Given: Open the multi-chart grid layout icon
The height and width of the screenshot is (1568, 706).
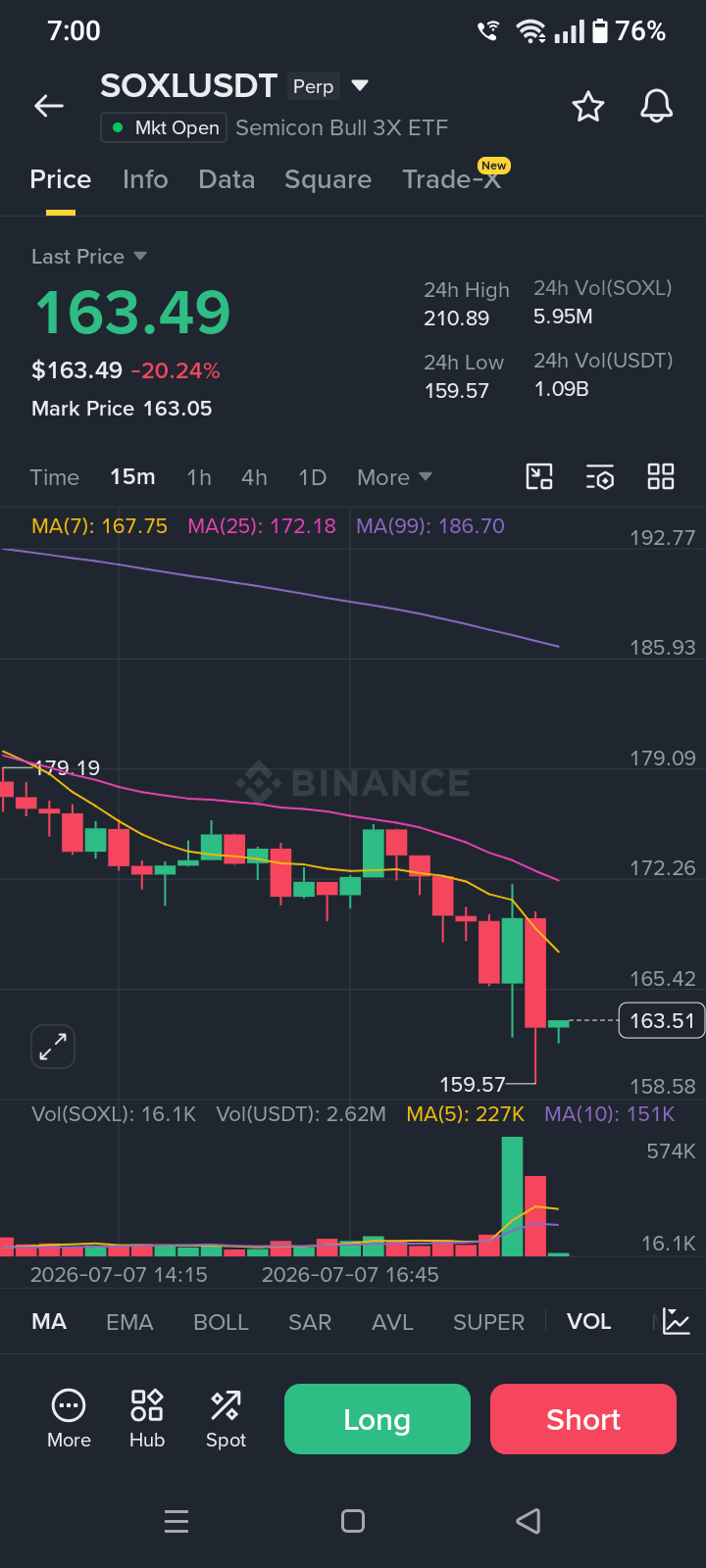Looking at the screenshot, I should [x=661, y=477].
